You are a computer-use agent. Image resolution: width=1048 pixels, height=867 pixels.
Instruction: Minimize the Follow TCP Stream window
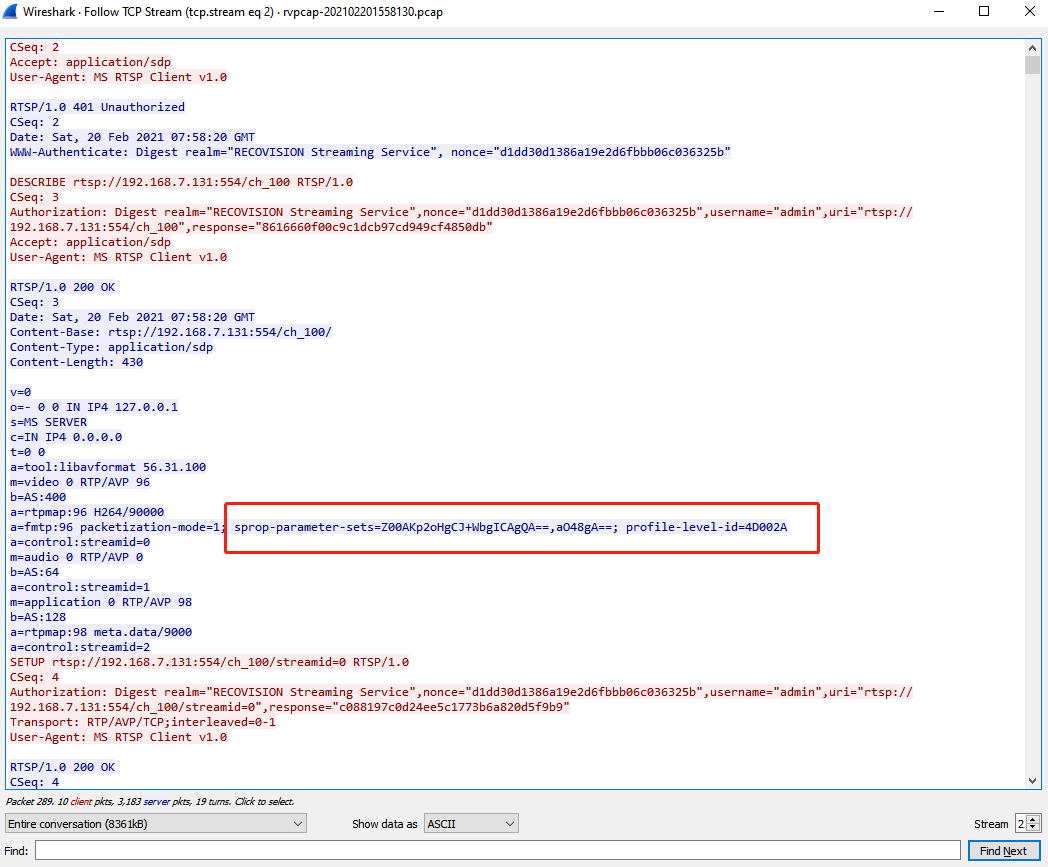coord(939,11)
